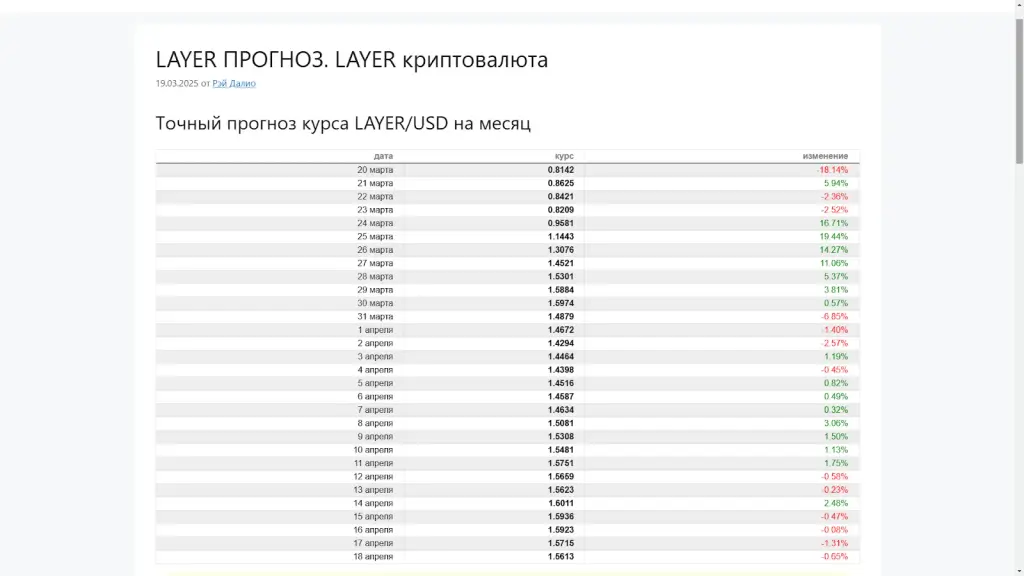Click the page title 'LAYER ПРОГНОЗ. LAYER криптовалюта'
The width and height of the screenshot is (1024, 576).
(x=351, y=59)
